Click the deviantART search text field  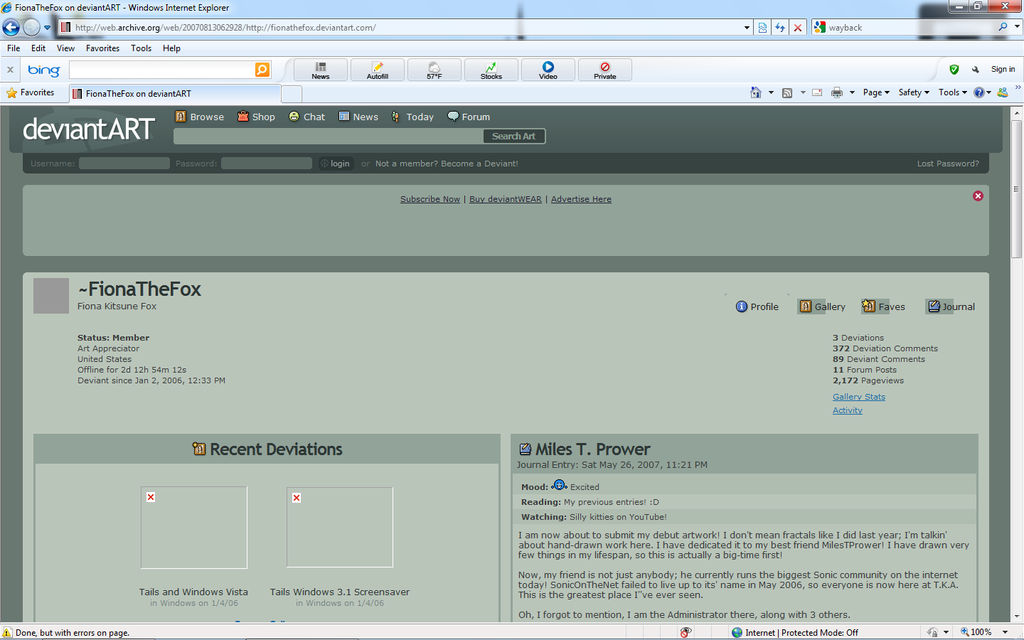[328, 136]
